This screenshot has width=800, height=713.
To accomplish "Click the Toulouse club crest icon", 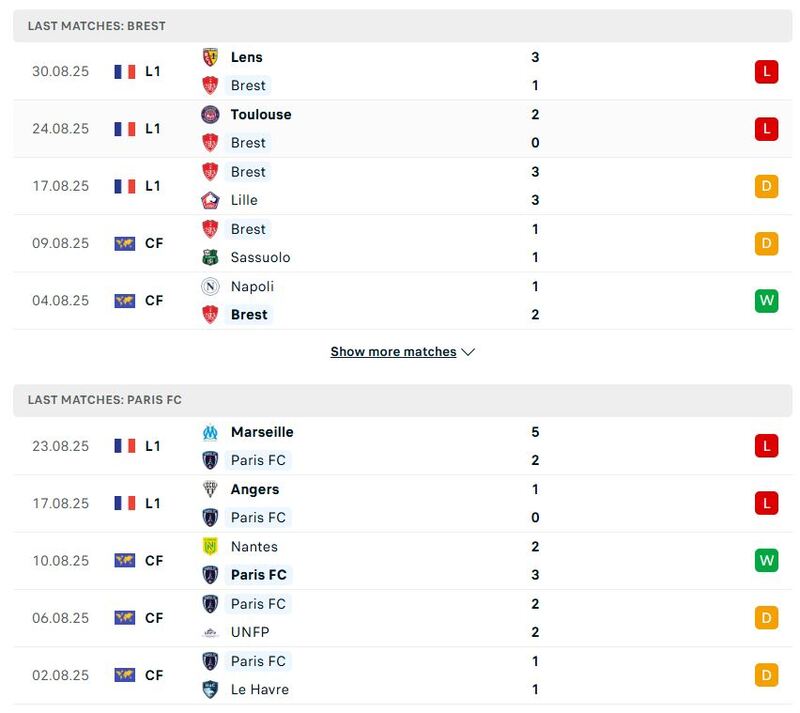I will pyautogui.click(x=210, y=114).
